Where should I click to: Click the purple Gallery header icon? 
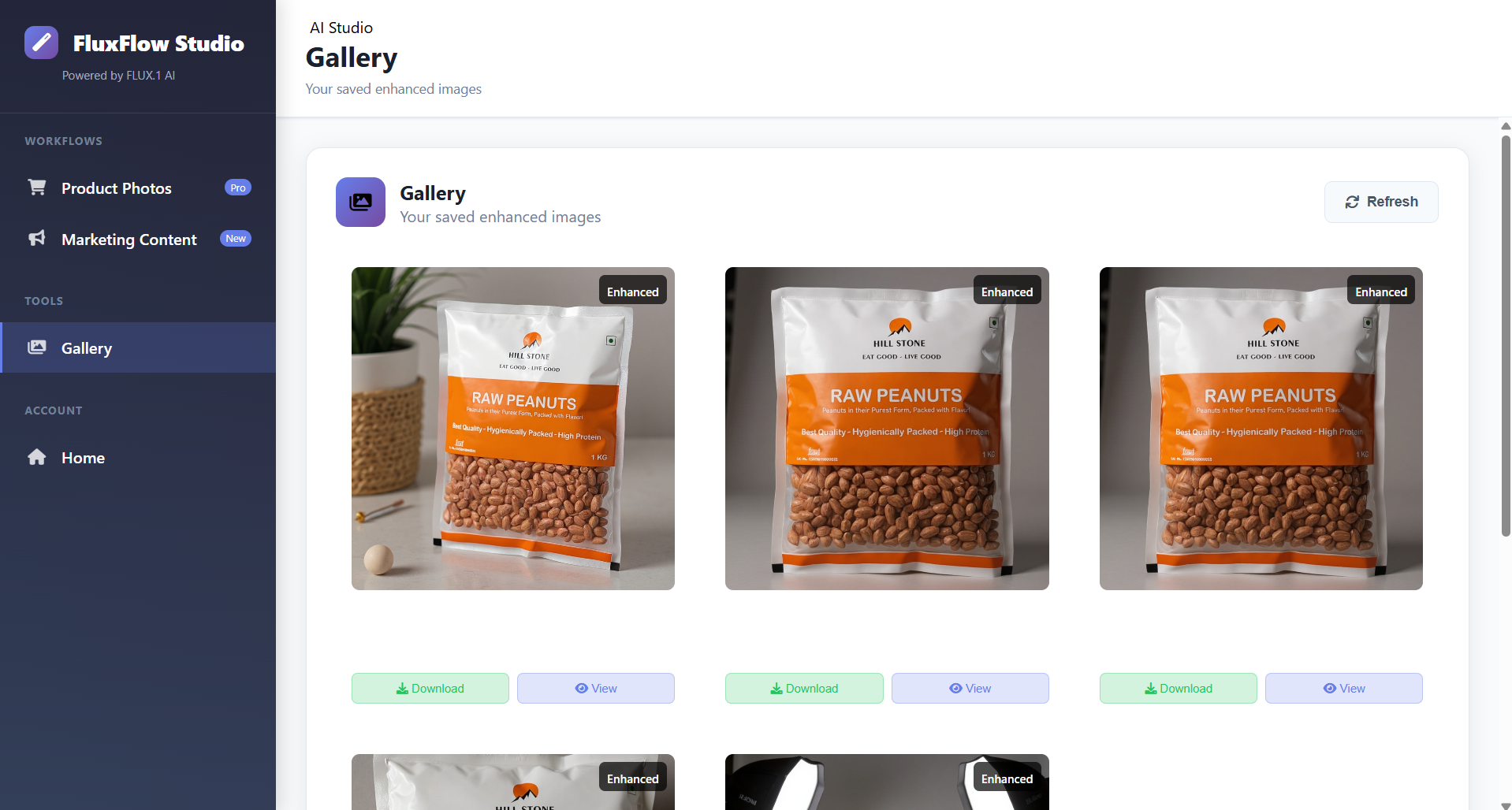click(360, 202)
